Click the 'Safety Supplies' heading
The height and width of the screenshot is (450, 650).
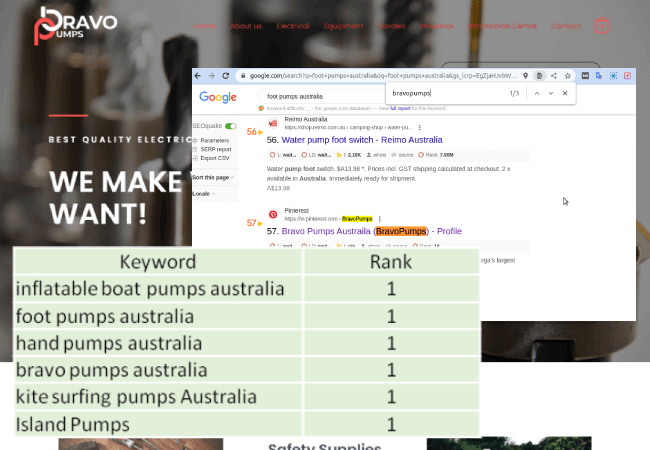pyautogui.click(x=325, y=447)
